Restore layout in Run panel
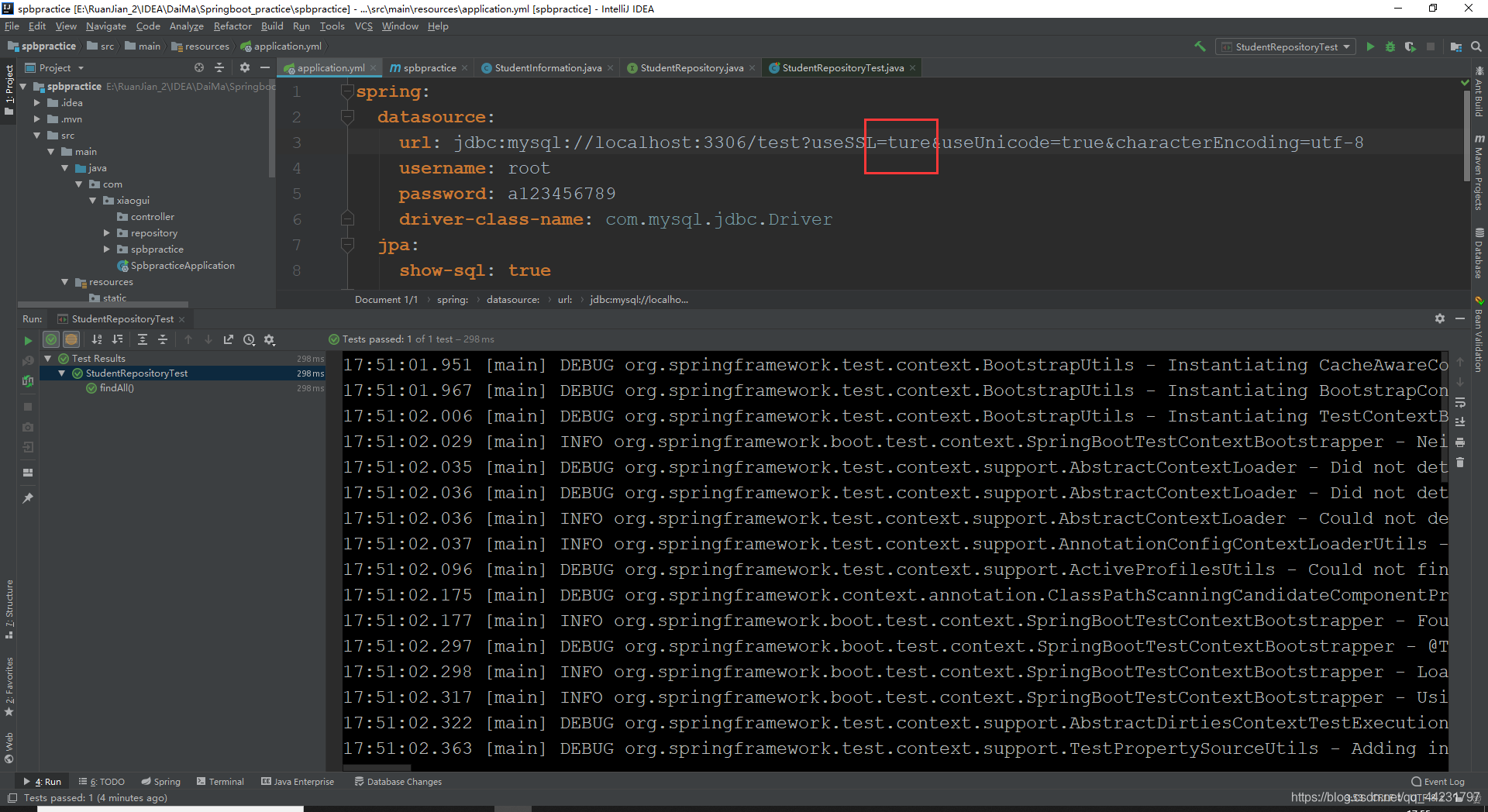1488x812 pixels. tap(28, 472)
